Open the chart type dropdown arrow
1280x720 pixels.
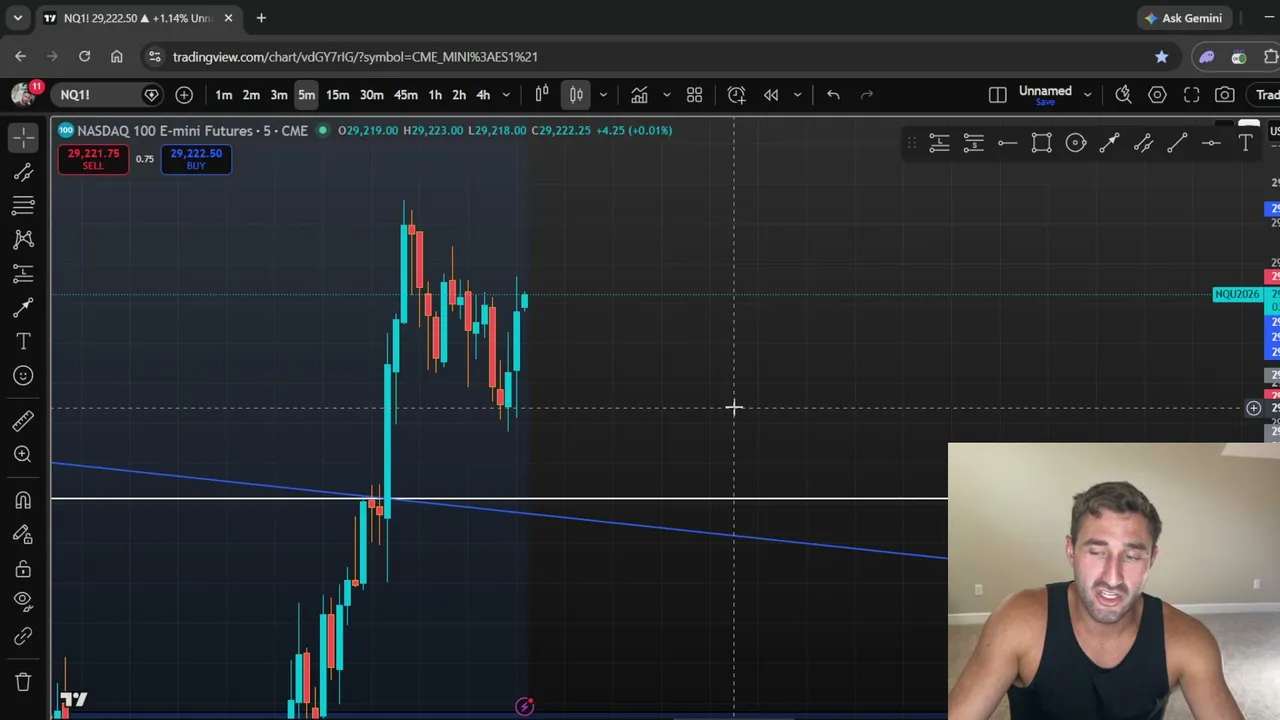[602, 95]
